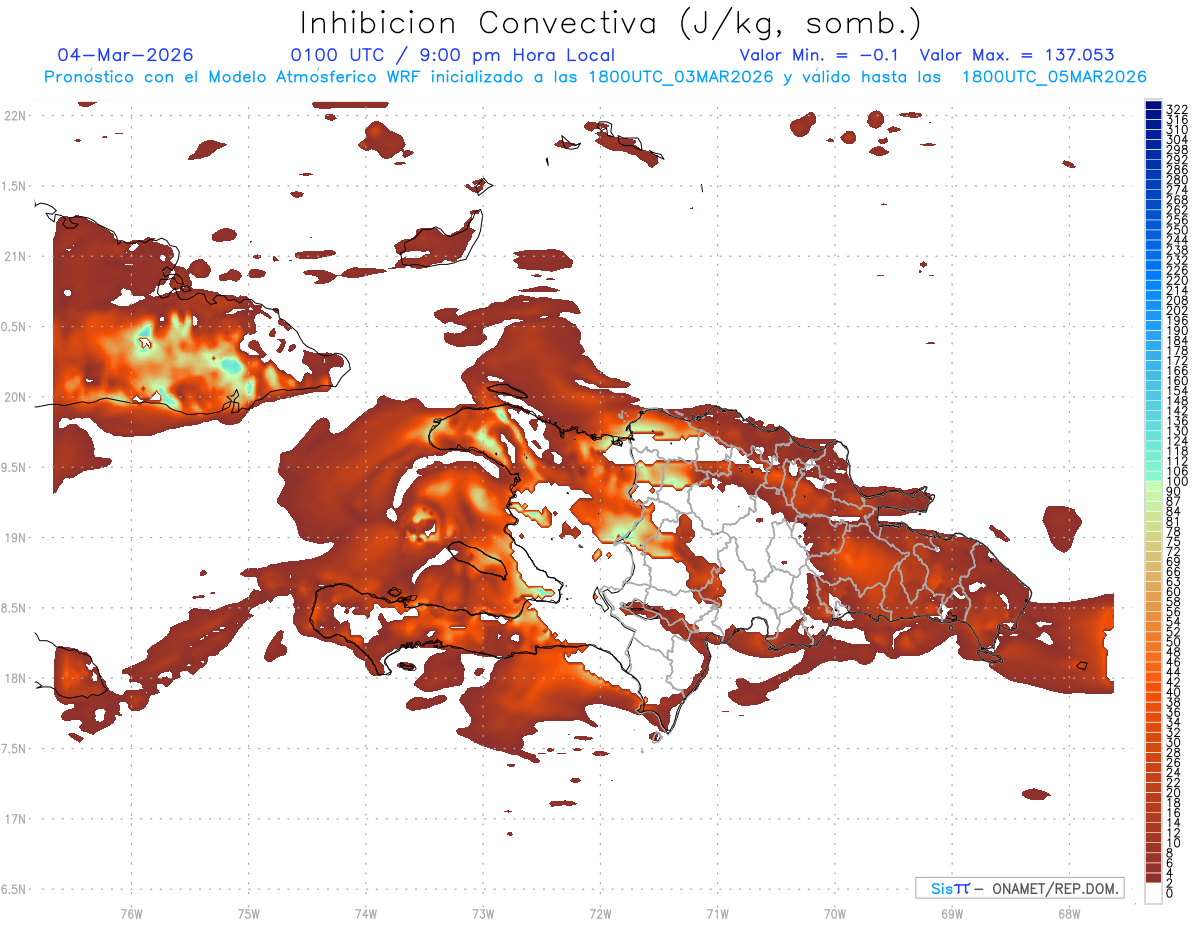
Task: Click the '18N' latitude label
Action: 15,678
